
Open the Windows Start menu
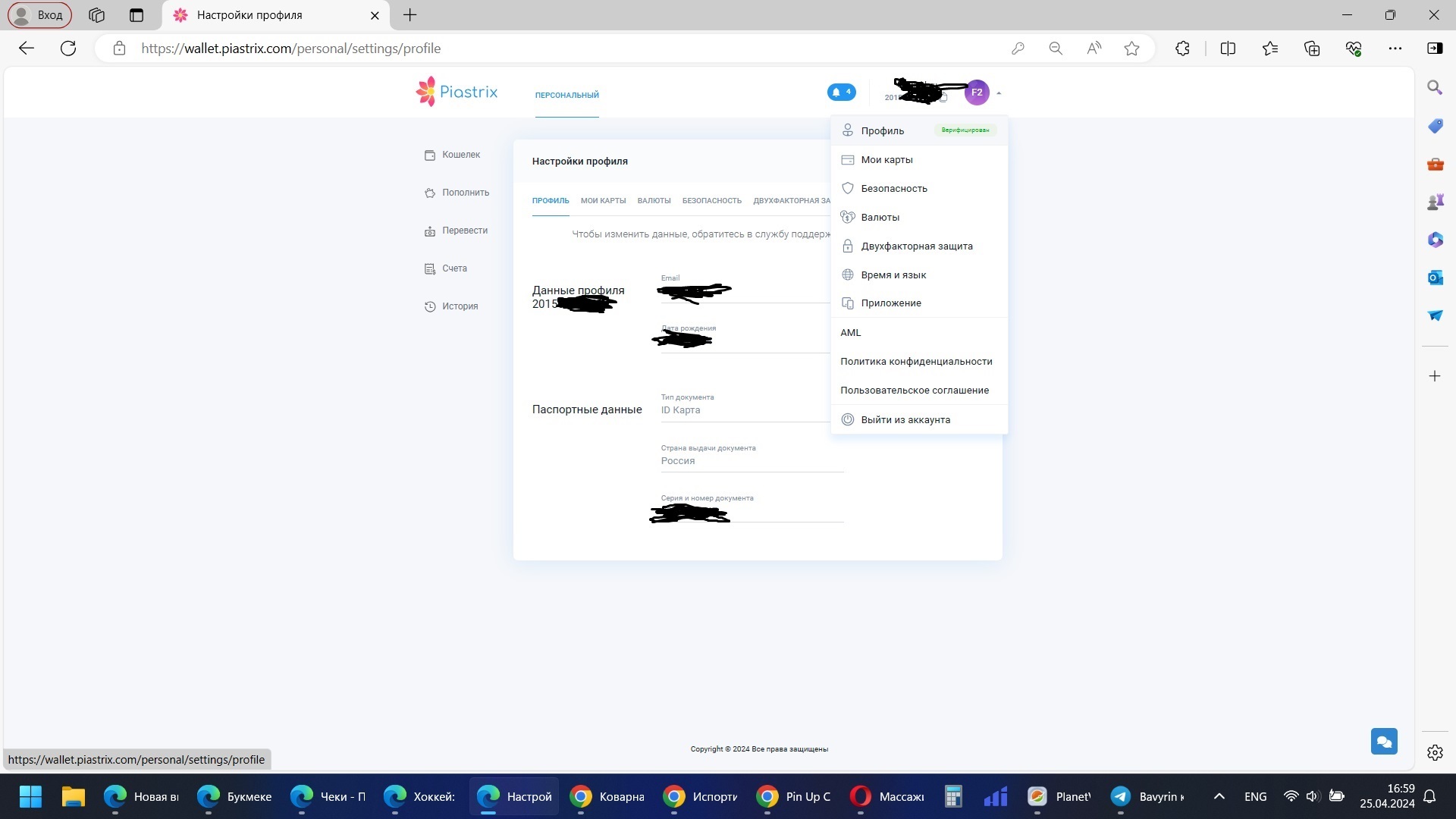[x=30, y=796]
